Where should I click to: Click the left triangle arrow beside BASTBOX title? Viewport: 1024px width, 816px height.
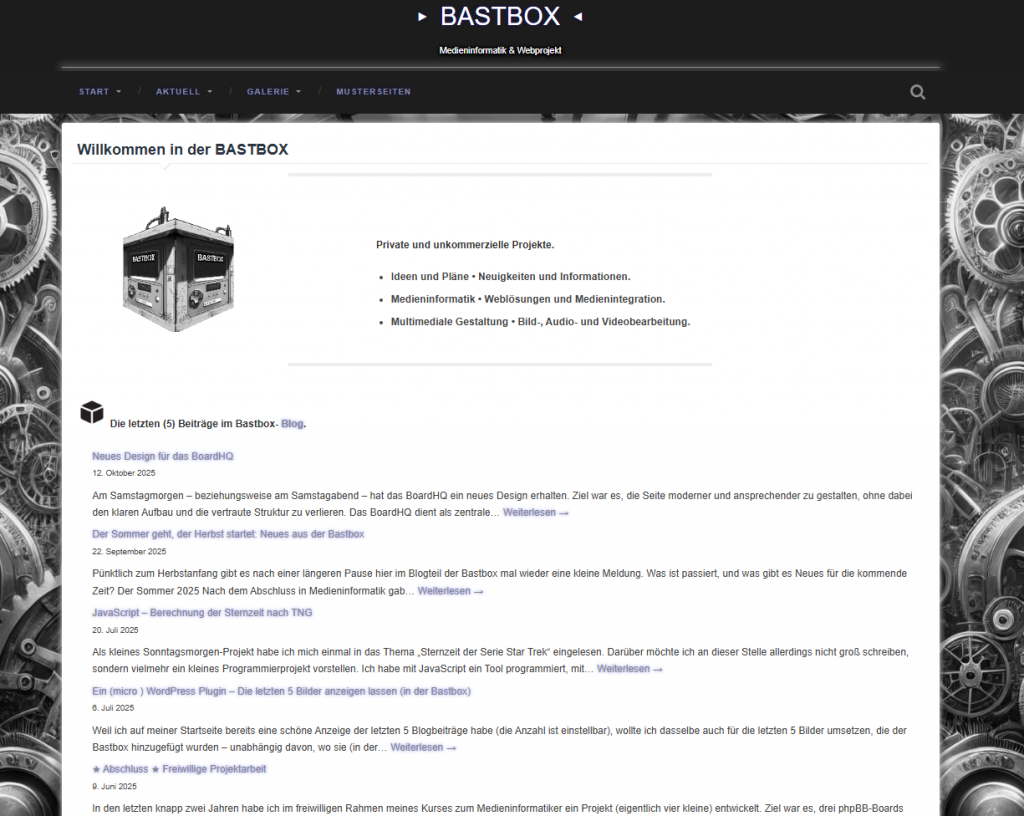coord(422,17)
